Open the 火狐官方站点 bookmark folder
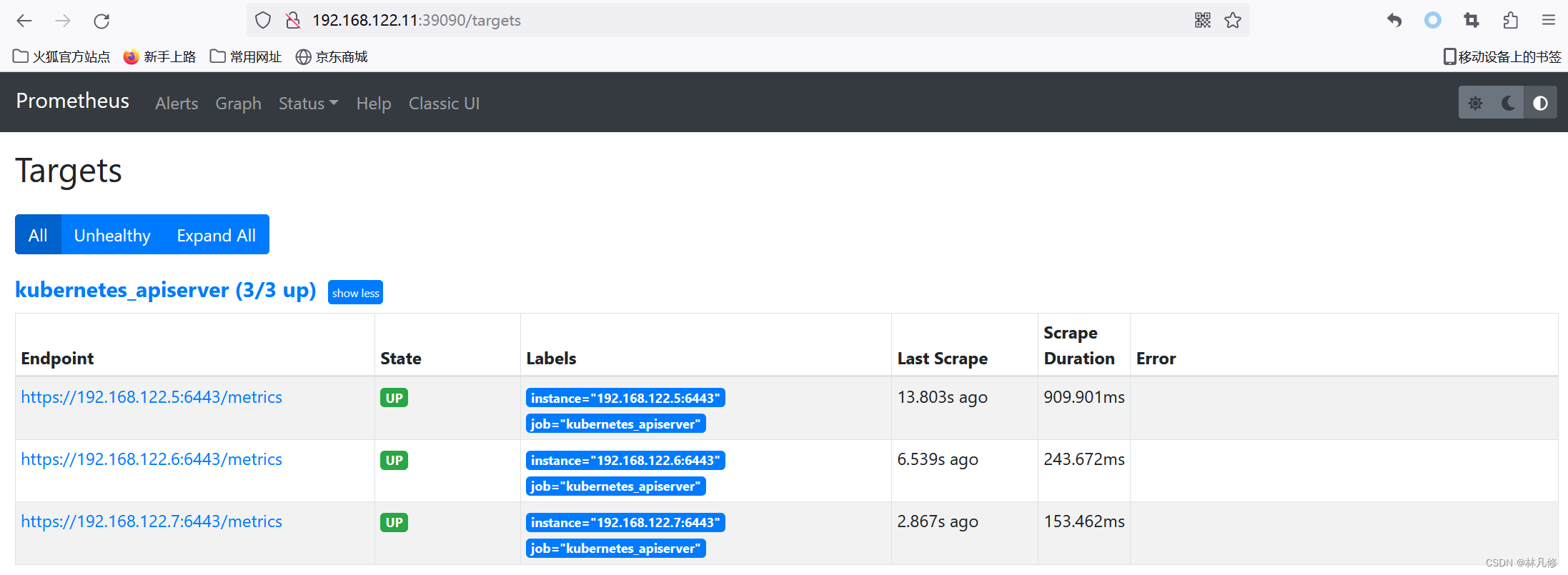1568x575 pixels. (61, 57)
